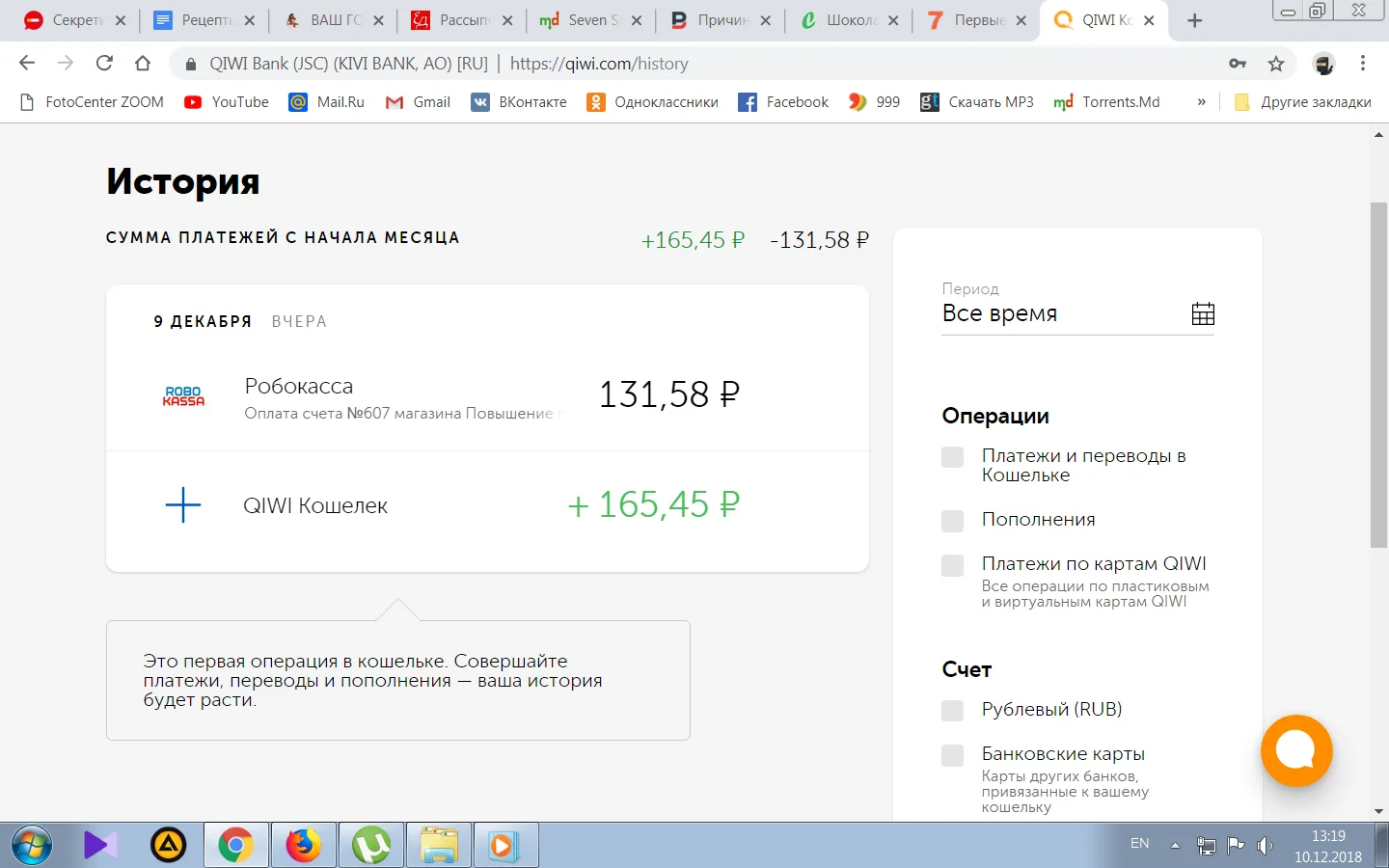Click the blue plus icon beside QIWI Кошелек

pyautogui.click(x=183, y=504)
